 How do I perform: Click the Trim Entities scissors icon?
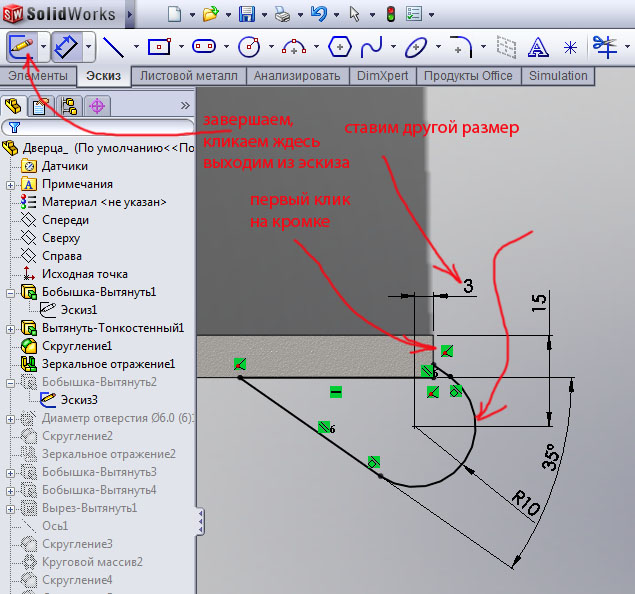coord(603,46)
